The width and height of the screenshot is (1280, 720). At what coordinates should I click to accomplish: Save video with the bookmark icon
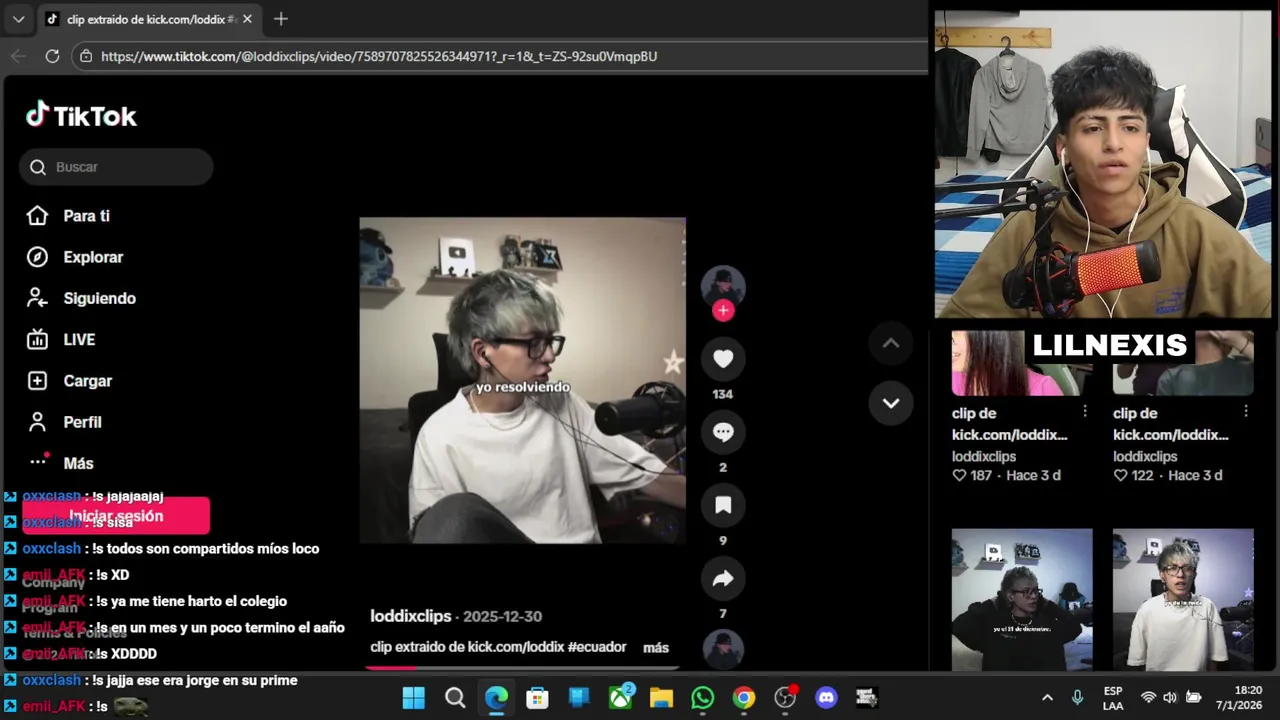click(723, 505)
